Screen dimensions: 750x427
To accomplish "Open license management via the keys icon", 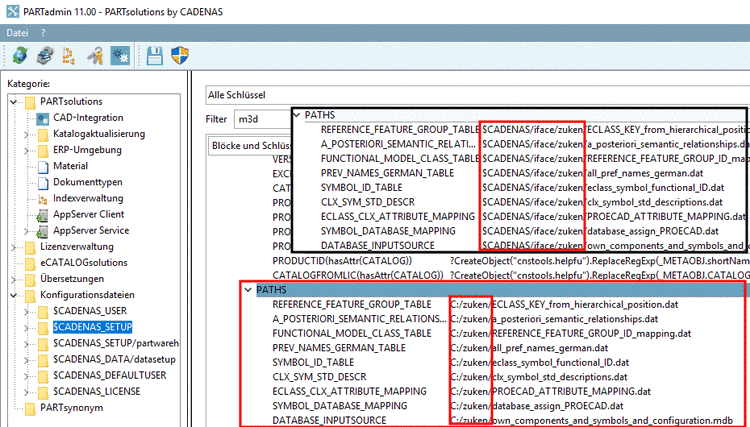I will pyautogui.click(x=95, y=56).
